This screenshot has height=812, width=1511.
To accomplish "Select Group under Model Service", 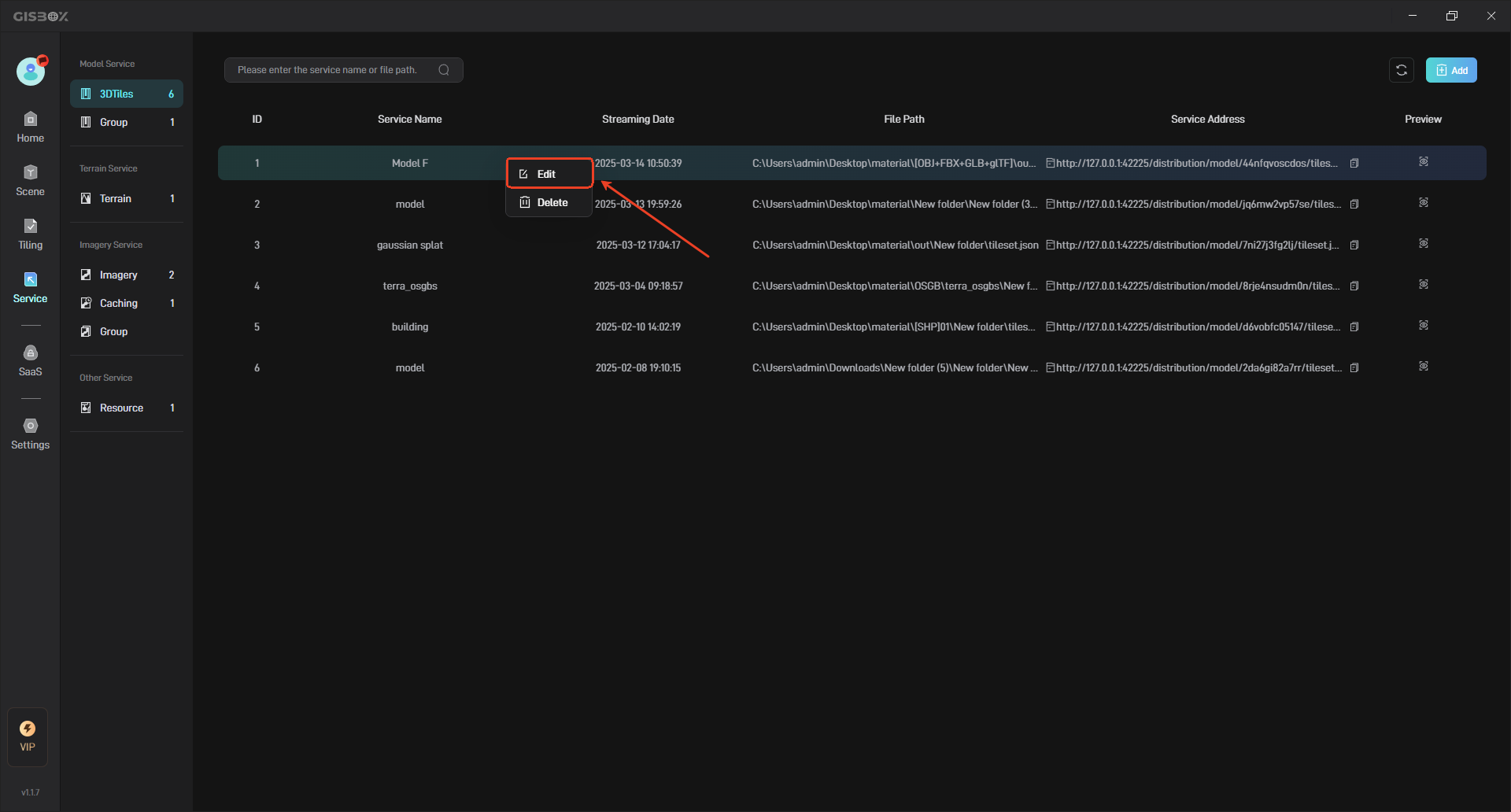I will point(127,122).
